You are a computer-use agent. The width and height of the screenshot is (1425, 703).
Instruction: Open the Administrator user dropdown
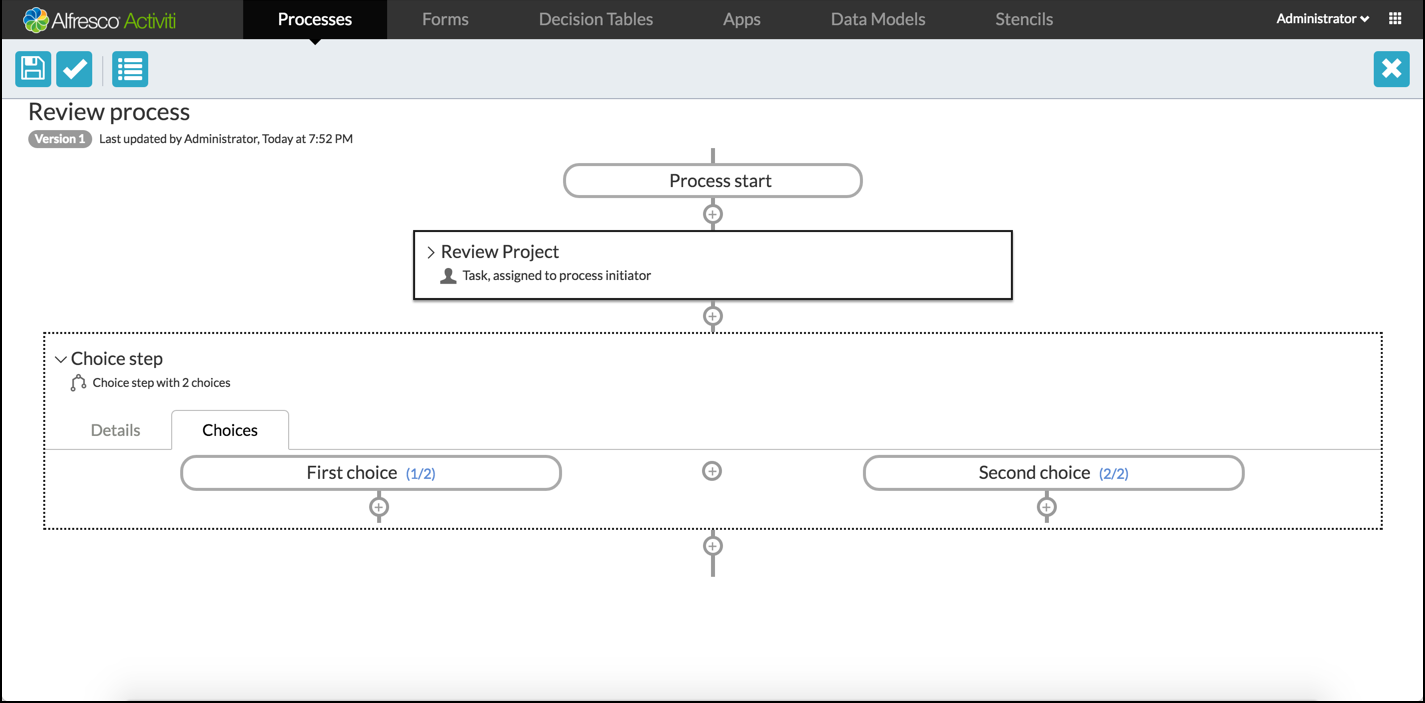click(x=1322, y=19)
